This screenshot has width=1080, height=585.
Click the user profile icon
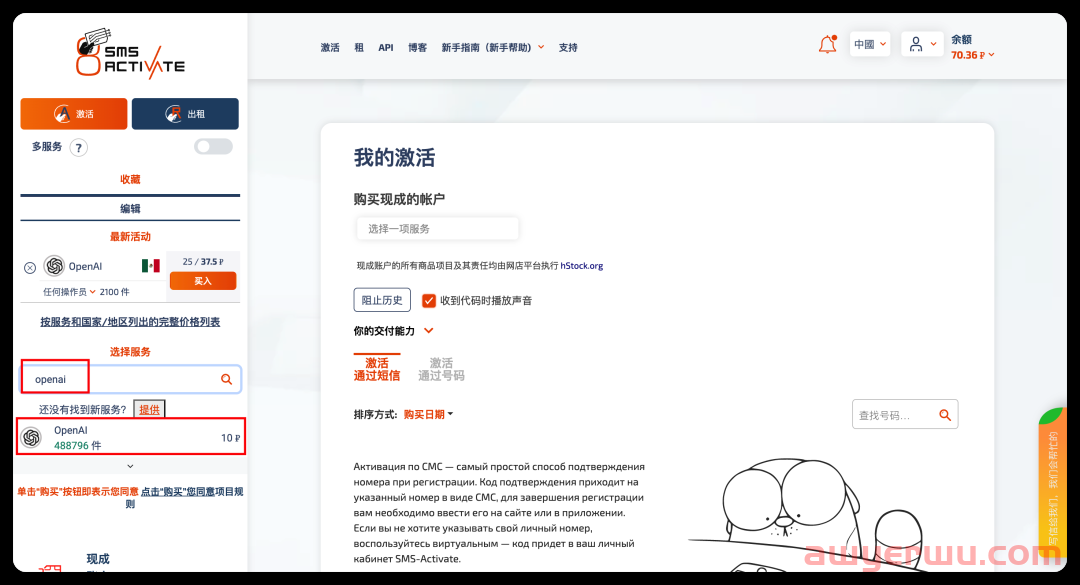point(915,44)
